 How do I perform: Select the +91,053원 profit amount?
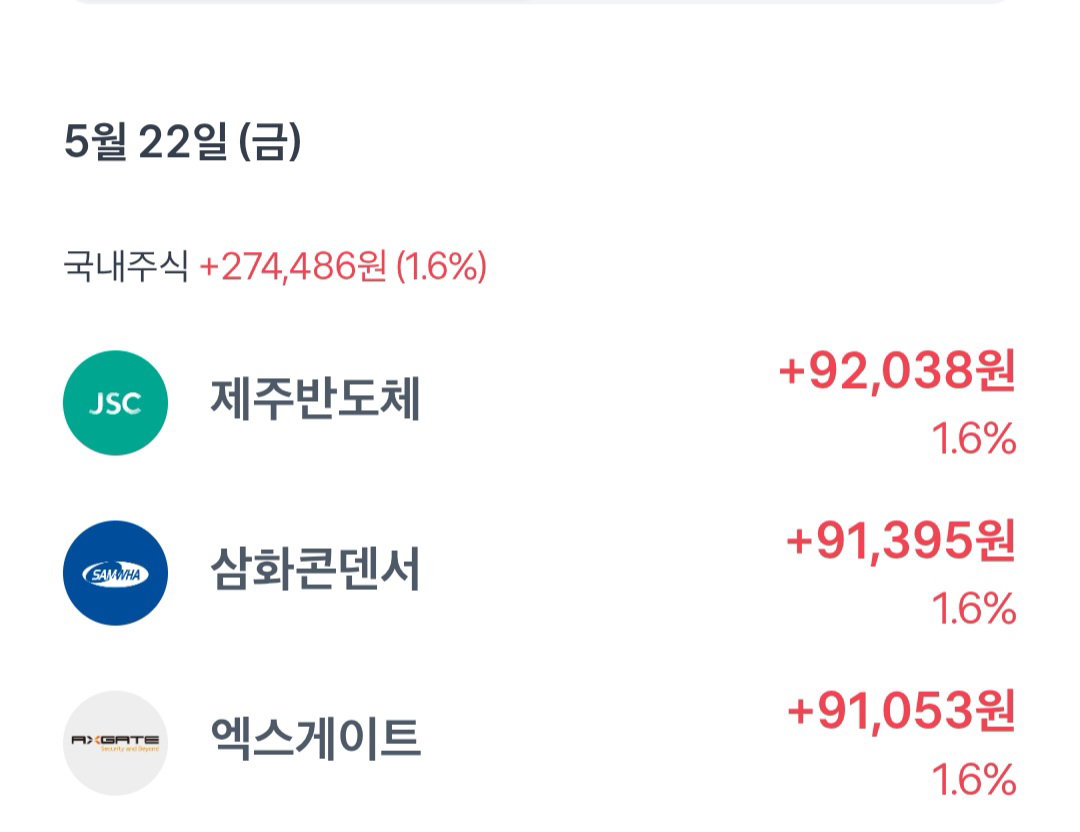(902, 711)
